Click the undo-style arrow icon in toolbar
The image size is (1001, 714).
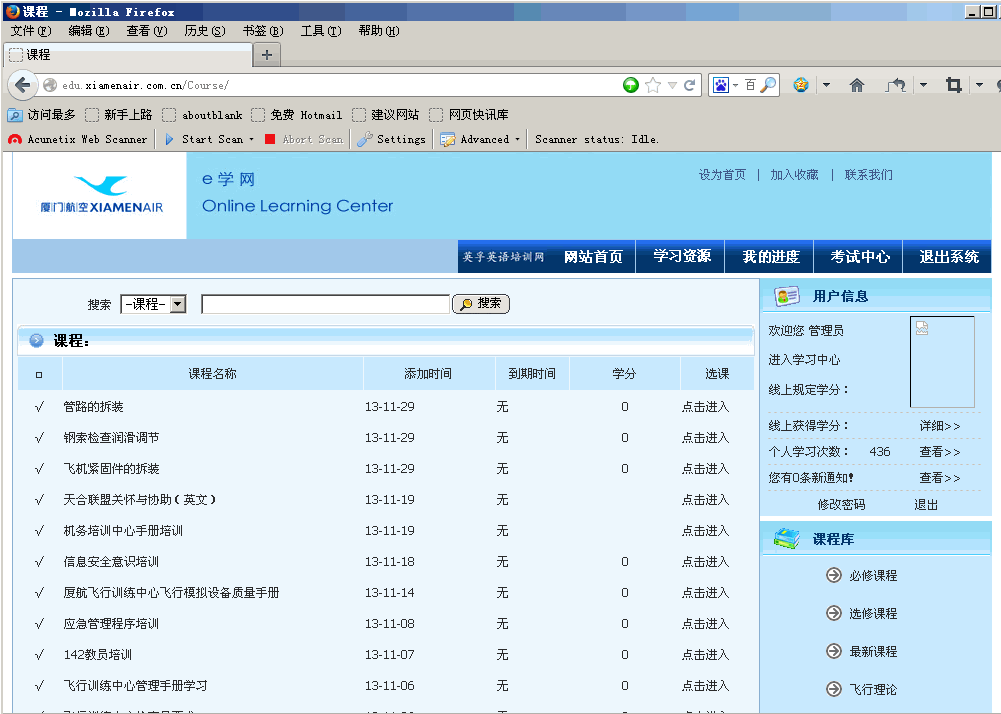(896, 85)
